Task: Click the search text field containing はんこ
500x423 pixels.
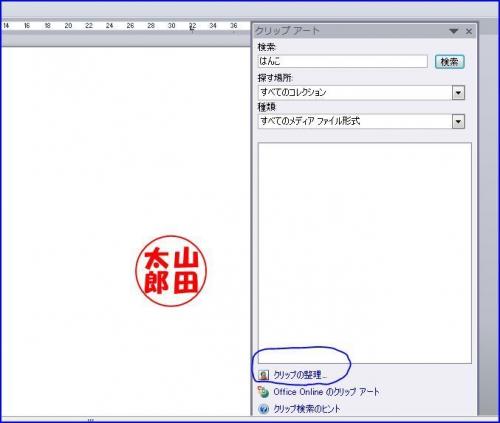Action: [342, 61]
